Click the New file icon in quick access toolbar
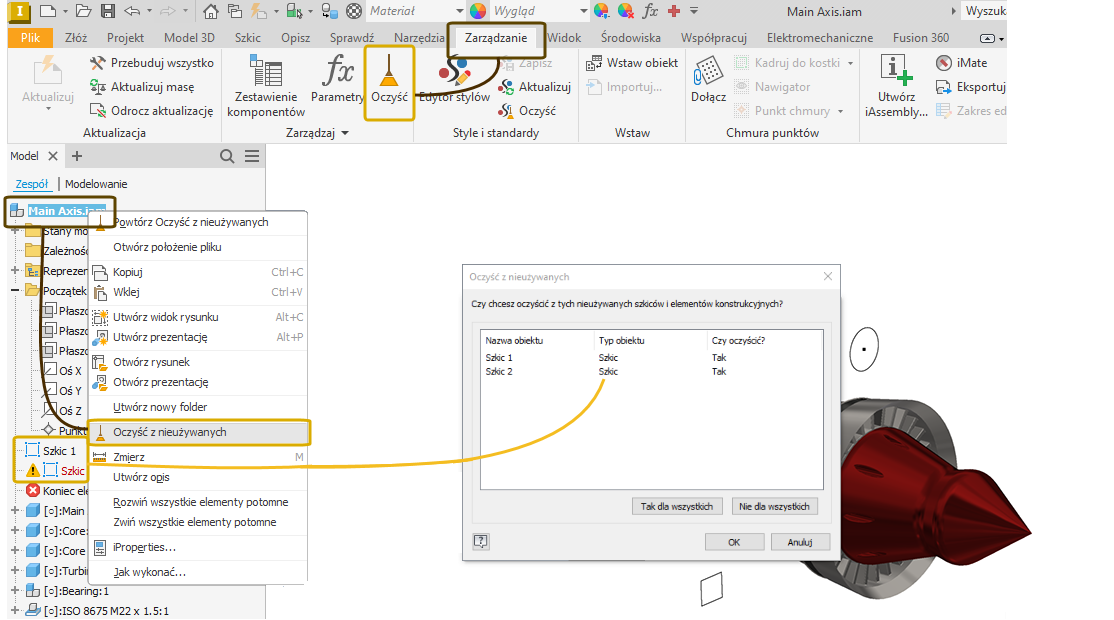Screen dimensions: 1114x620 (48, 11)
